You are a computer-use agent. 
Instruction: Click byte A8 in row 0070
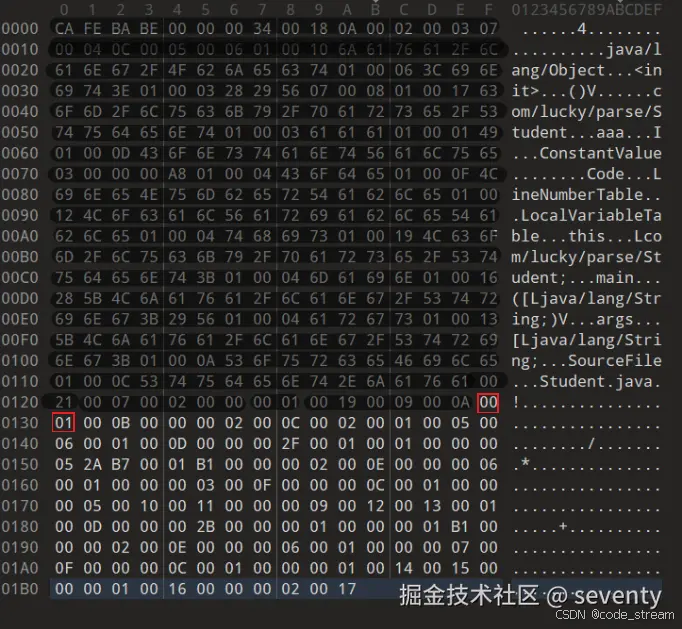click(x=177, y=174)
